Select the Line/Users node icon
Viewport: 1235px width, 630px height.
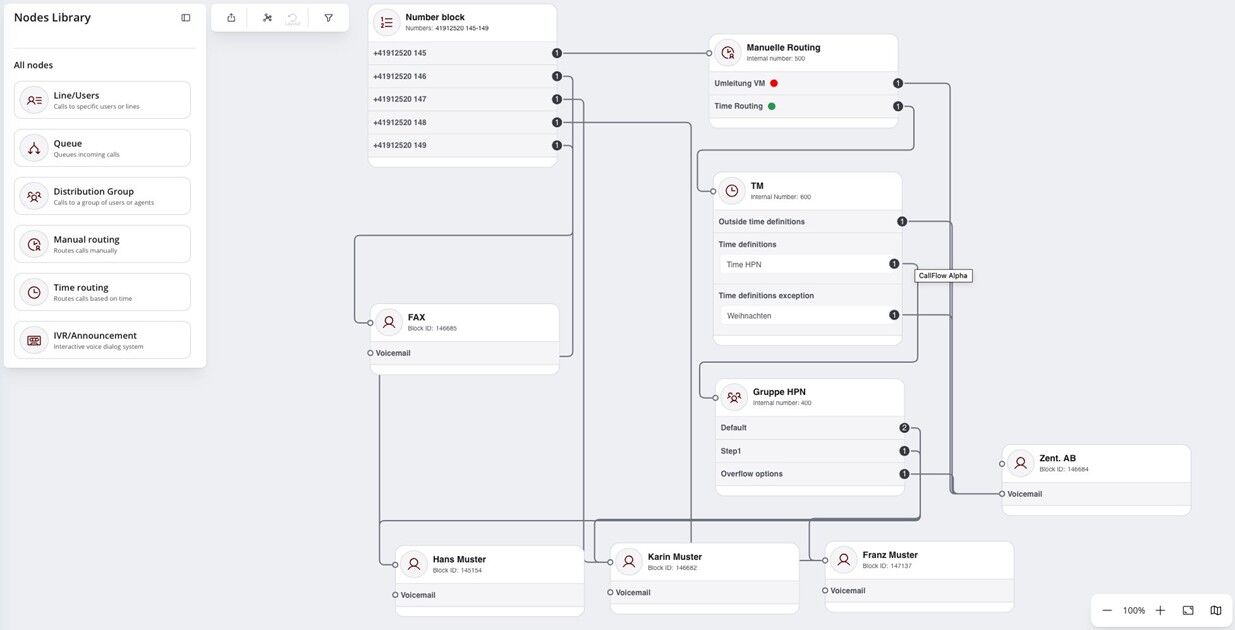click(33, 99)
